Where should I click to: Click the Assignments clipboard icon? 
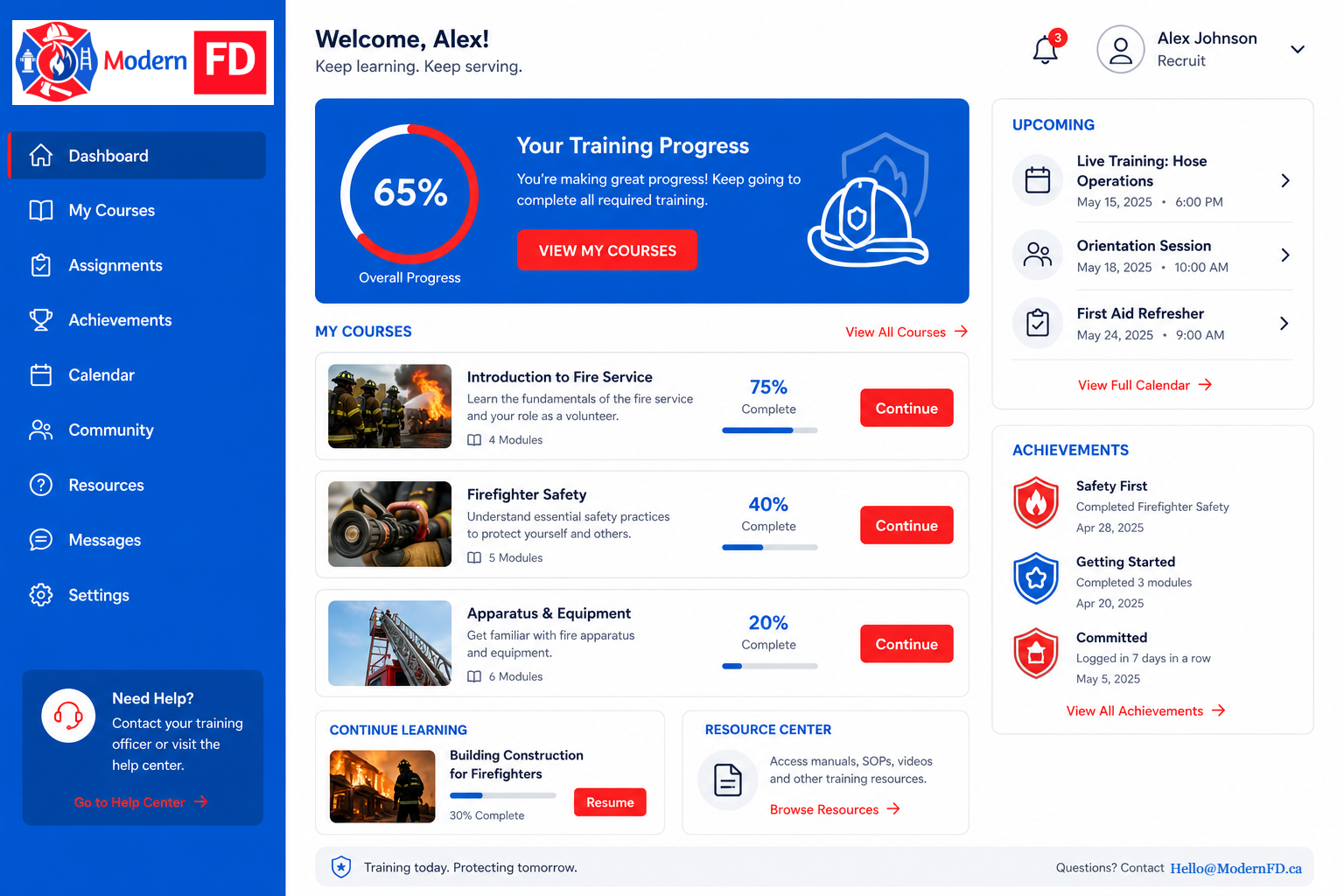click(x=41, y=265)
